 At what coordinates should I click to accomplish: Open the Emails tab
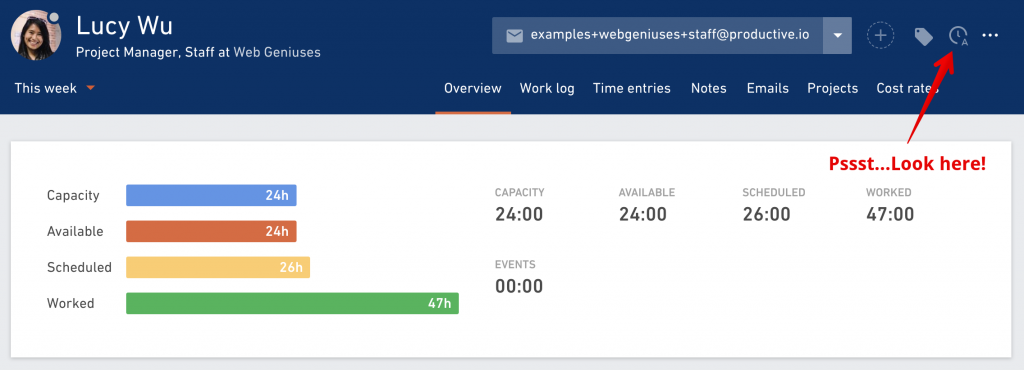[767, 88]
